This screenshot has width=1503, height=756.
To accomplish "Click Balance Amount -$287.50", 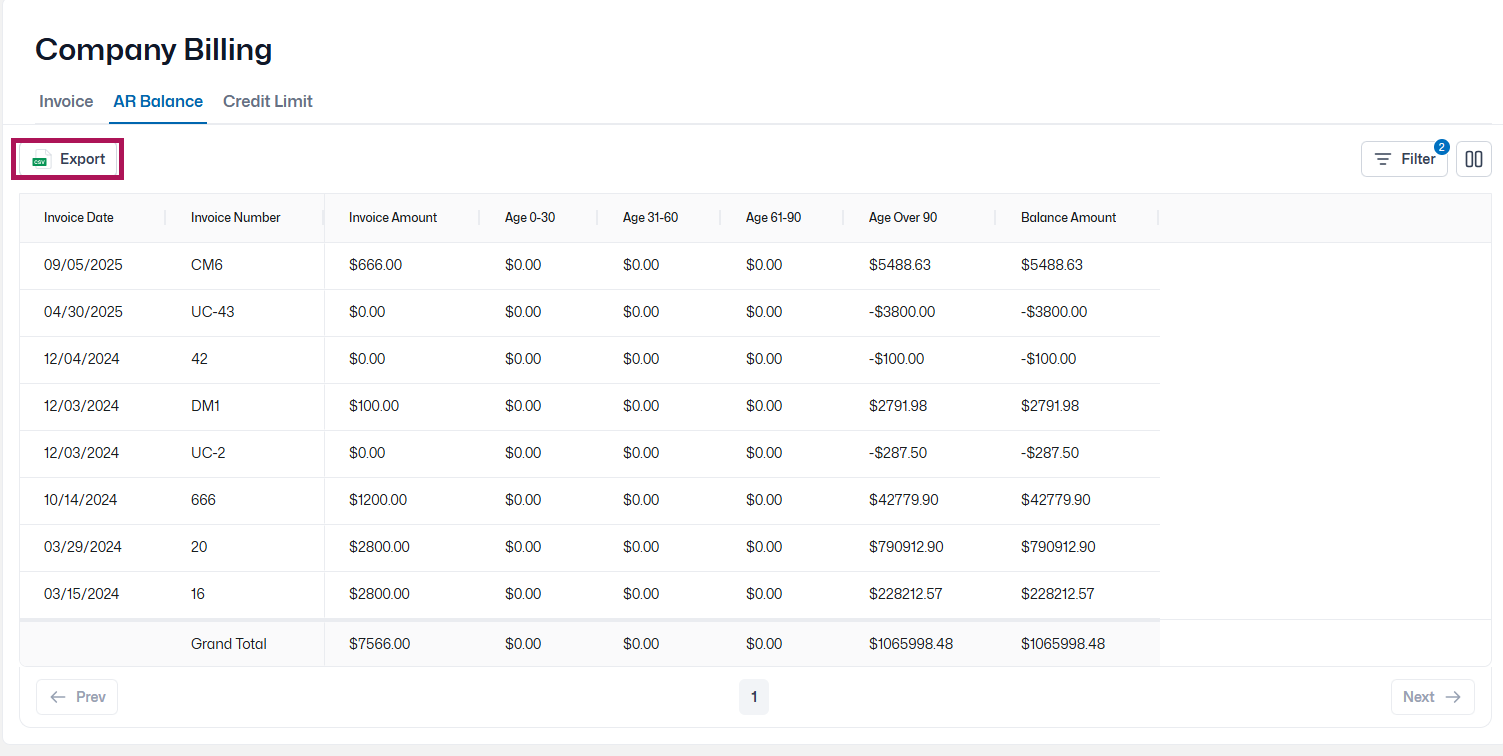I will coord(1050,453).
